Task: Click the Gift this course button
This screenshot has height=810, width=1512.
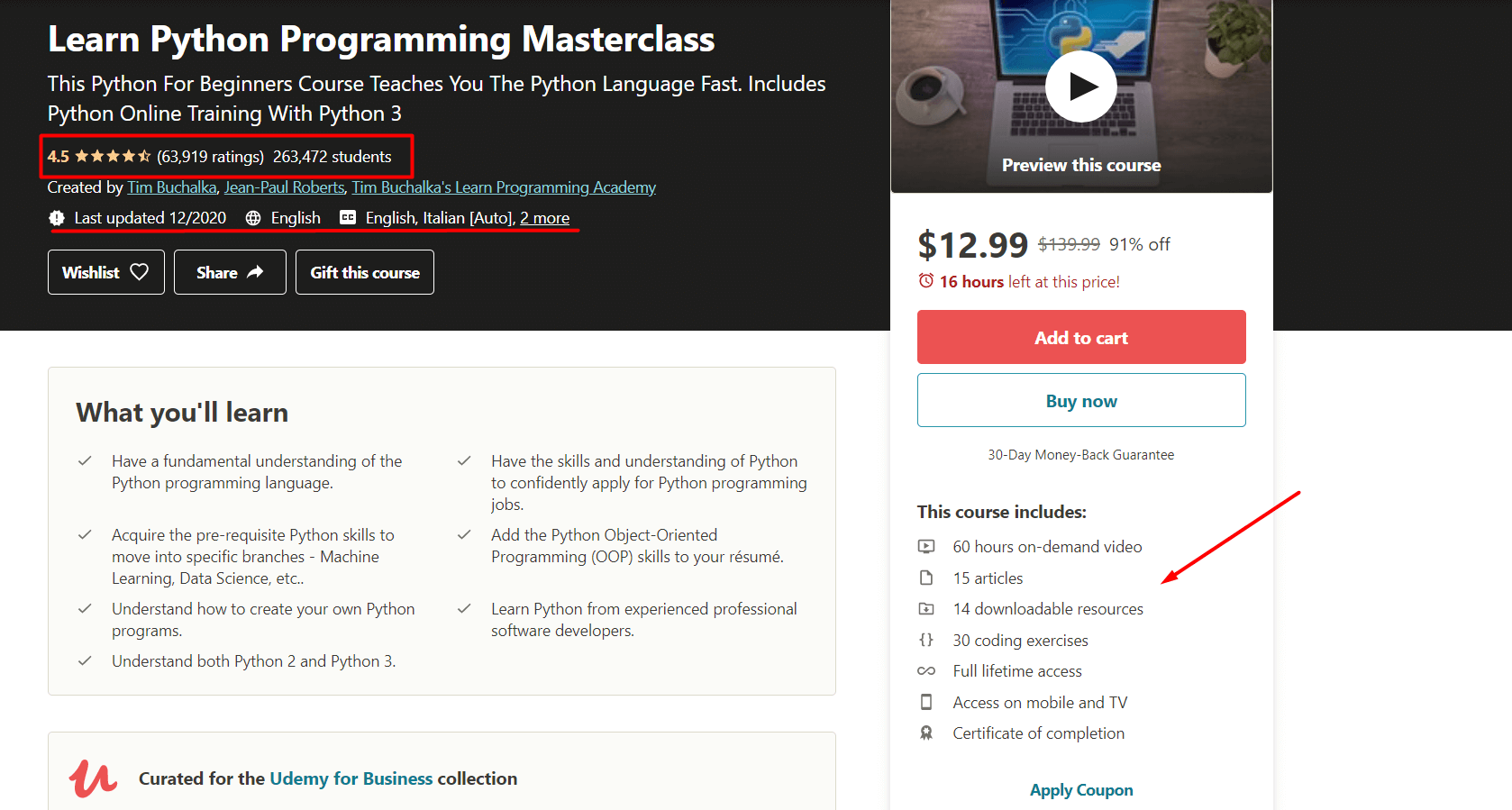Action: click(x=365, y=272)
